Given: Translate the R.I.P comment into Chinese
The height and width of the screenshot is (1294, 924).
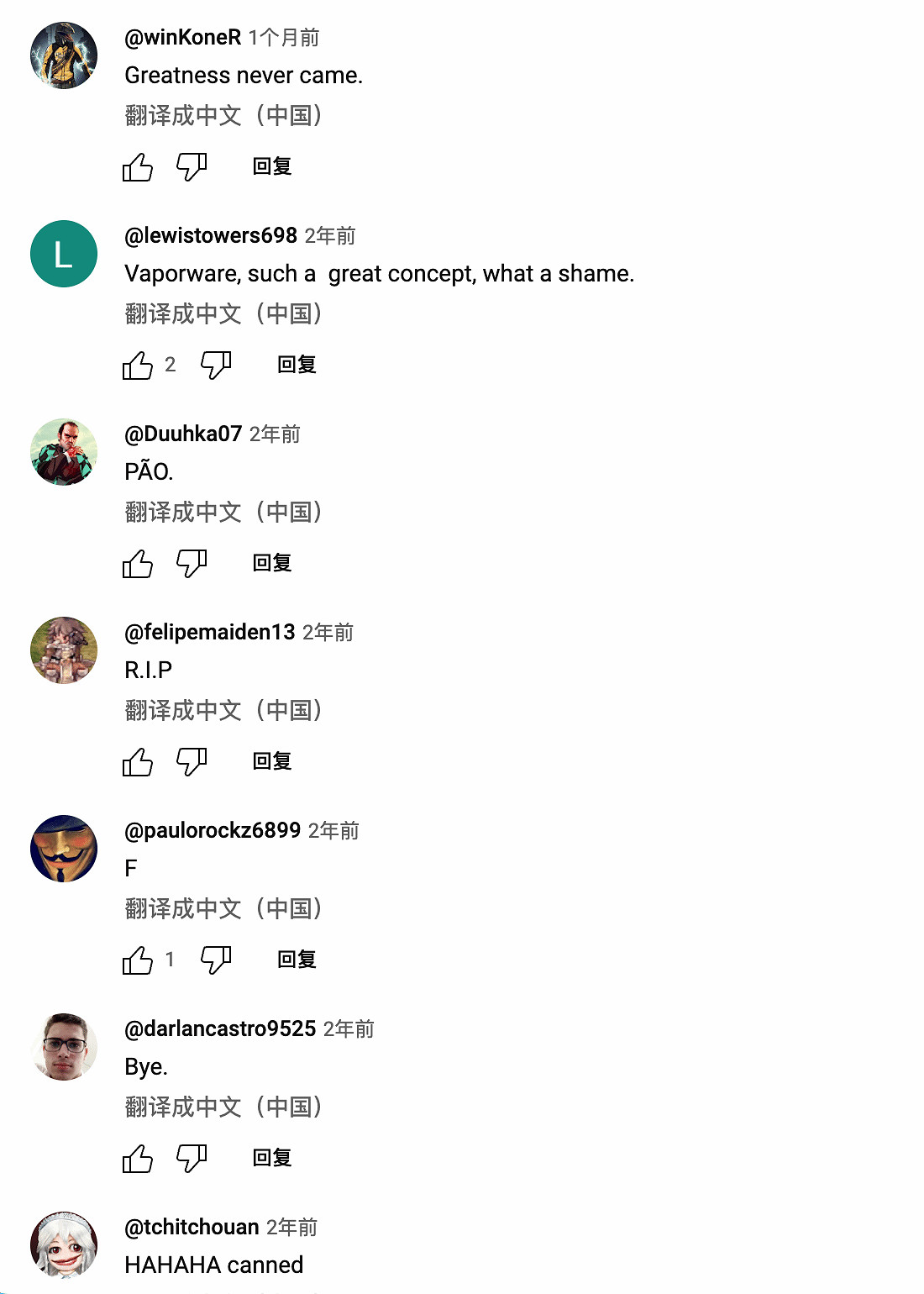Looking at the screenshot, I should coord(223,710).
